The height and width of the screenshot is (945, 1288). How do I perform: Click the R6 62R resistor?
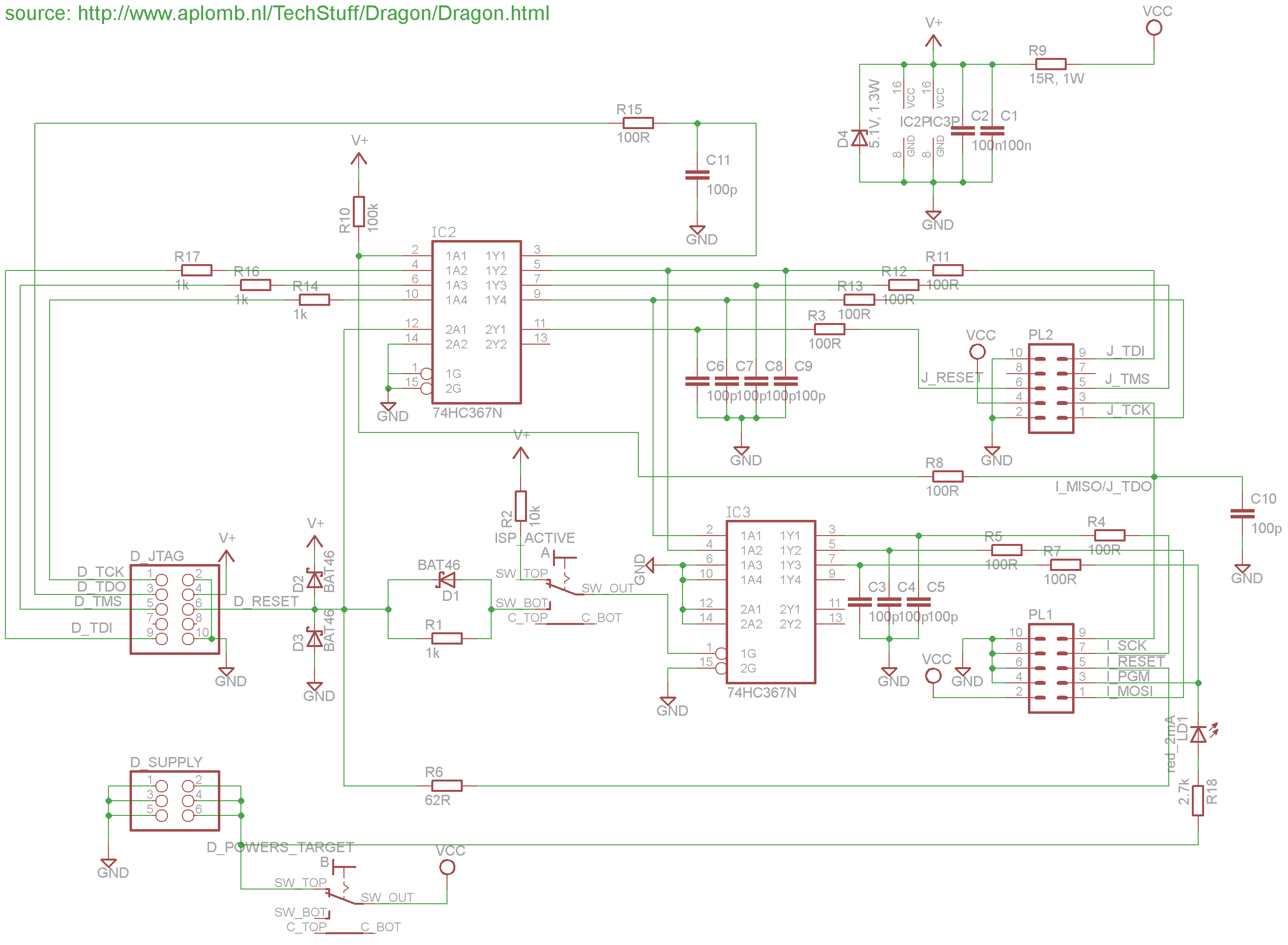[447, 785]
